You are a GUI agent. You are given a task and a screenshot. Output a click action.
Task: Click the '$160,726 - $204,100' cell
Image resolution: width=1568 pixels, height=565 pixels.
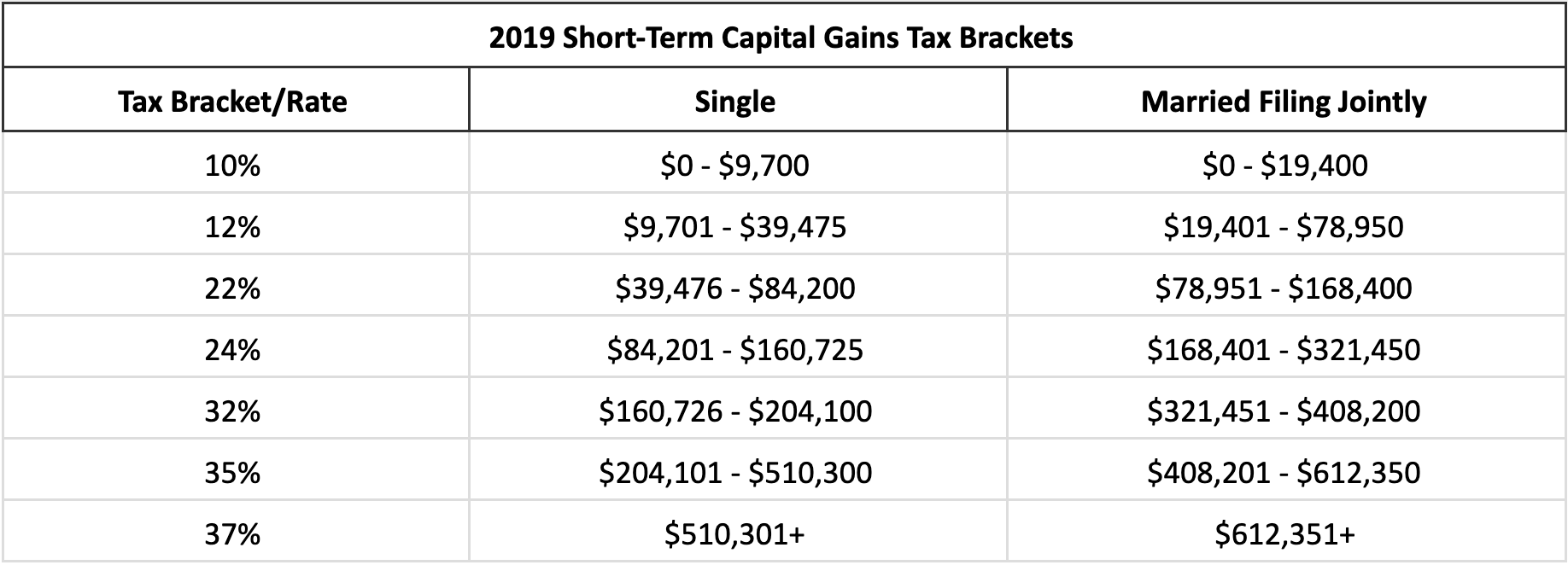click(x=734, y=411)
